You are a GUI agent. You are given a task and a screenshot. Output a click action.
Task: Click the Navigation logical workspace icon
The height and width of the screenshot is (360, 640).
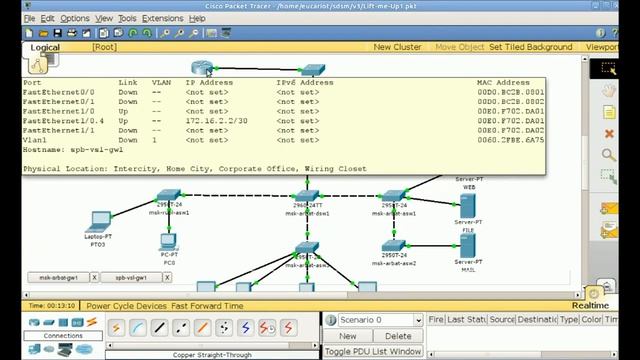click(38, 65)
